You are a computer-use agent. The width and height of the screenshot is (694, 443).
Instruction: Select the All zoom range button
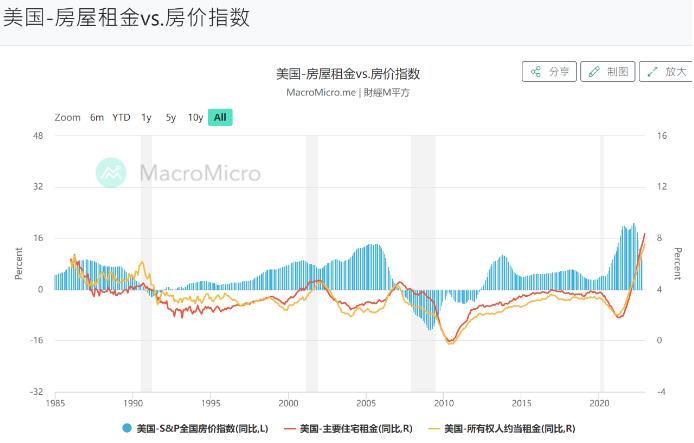pos(220,117)
